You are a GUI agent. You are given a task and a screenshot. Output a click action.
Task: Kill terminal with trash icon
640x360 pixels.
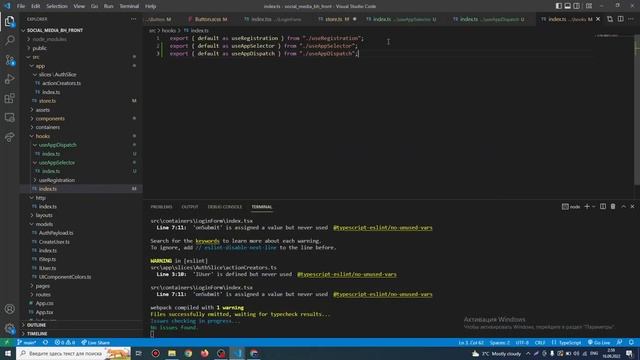click(613, 207)
